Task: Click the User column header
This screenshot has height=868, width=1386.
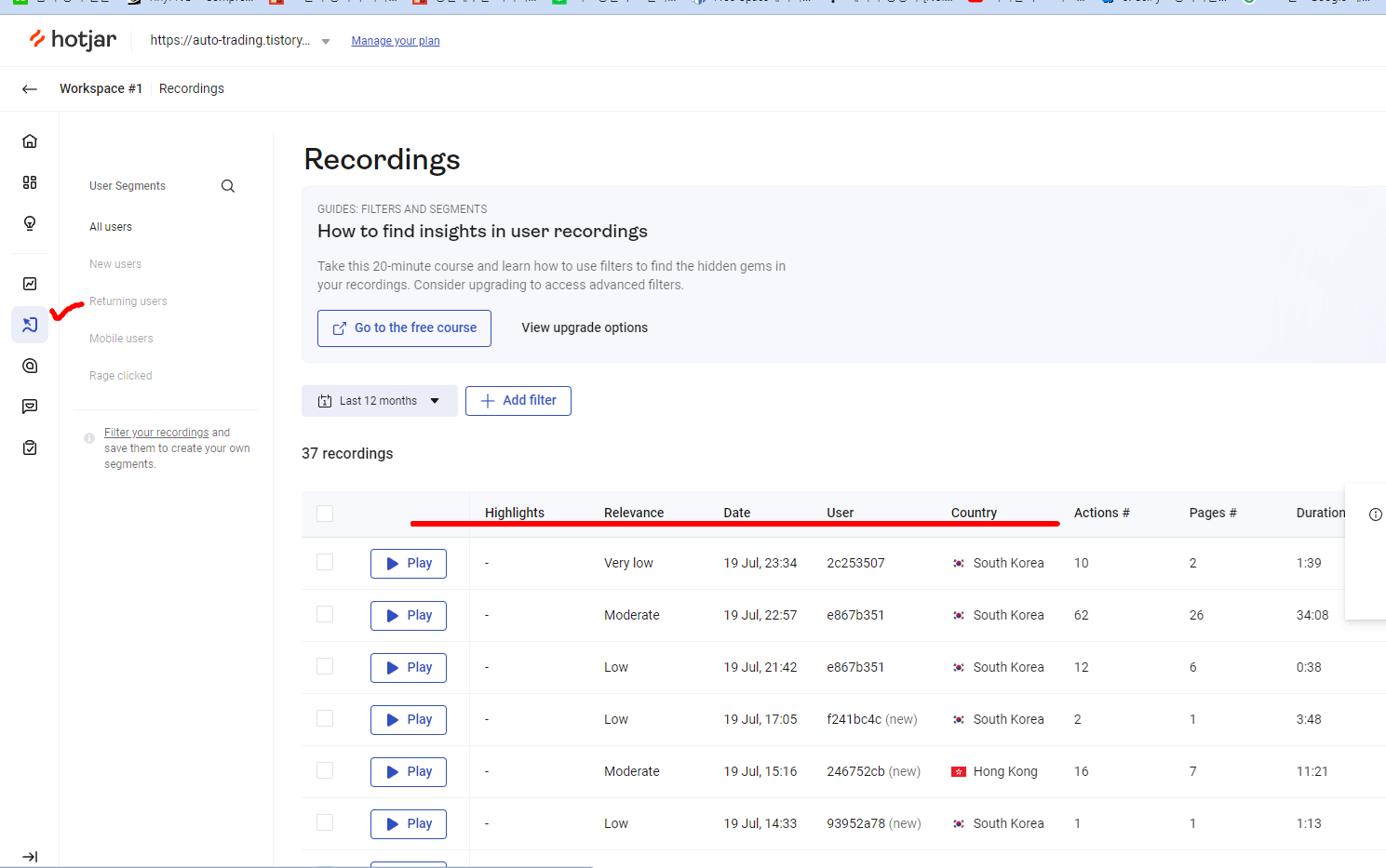Action: point(841,513)
